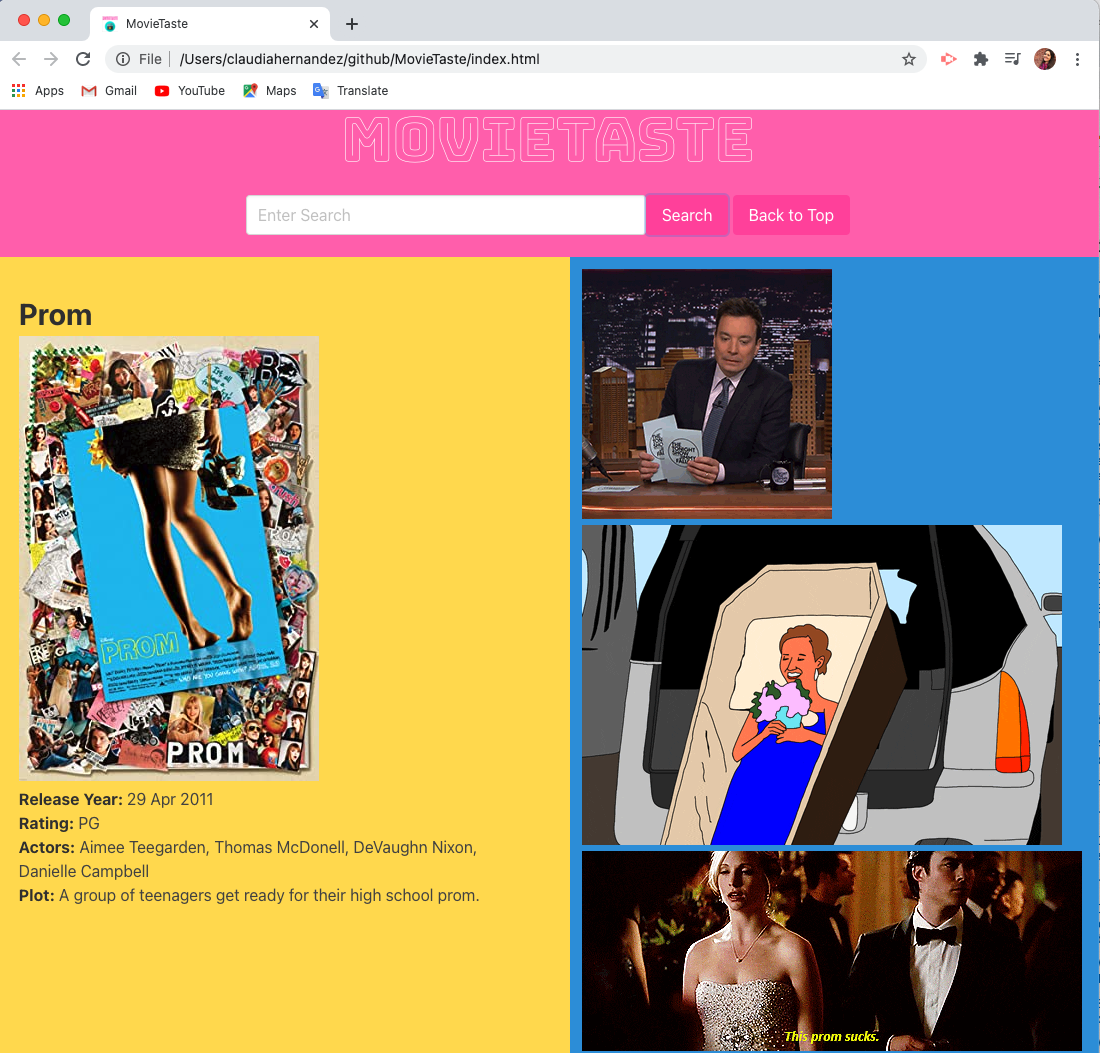Click the Chrome profile avatar
The image size is (1100, 1053).
click(x=1045, y=59)
